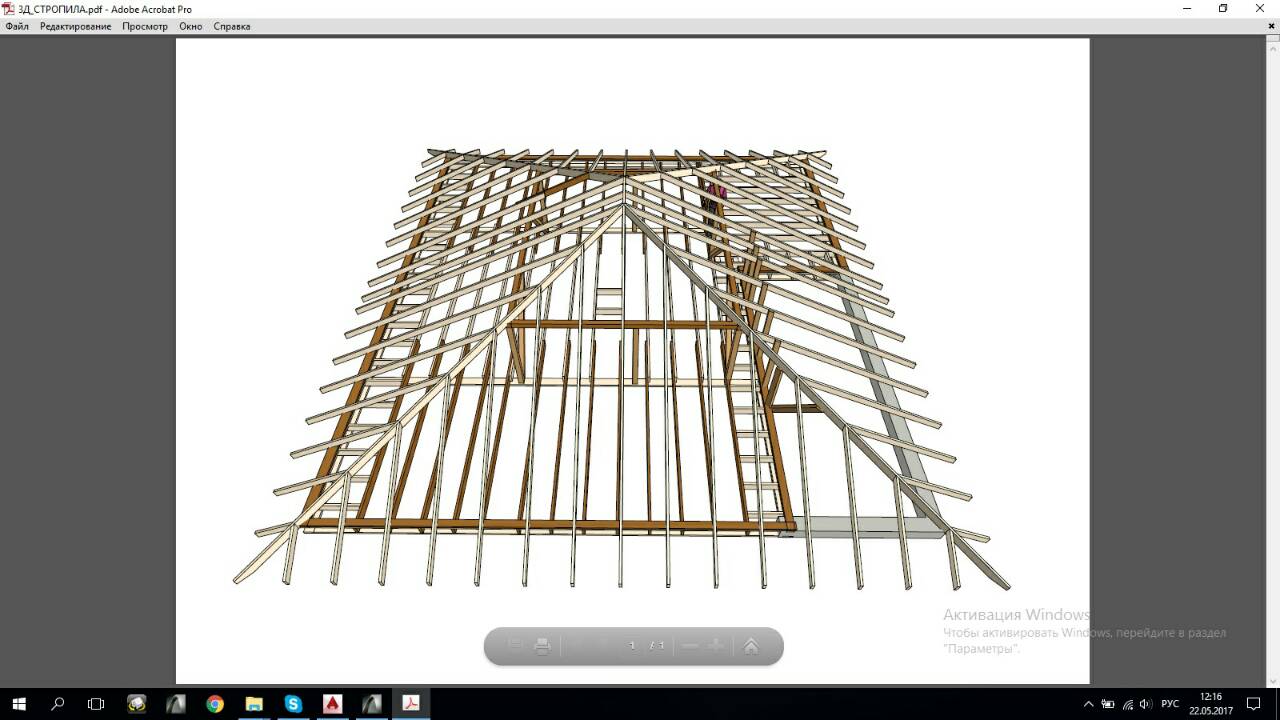Open the Редактирование menu

76,26
